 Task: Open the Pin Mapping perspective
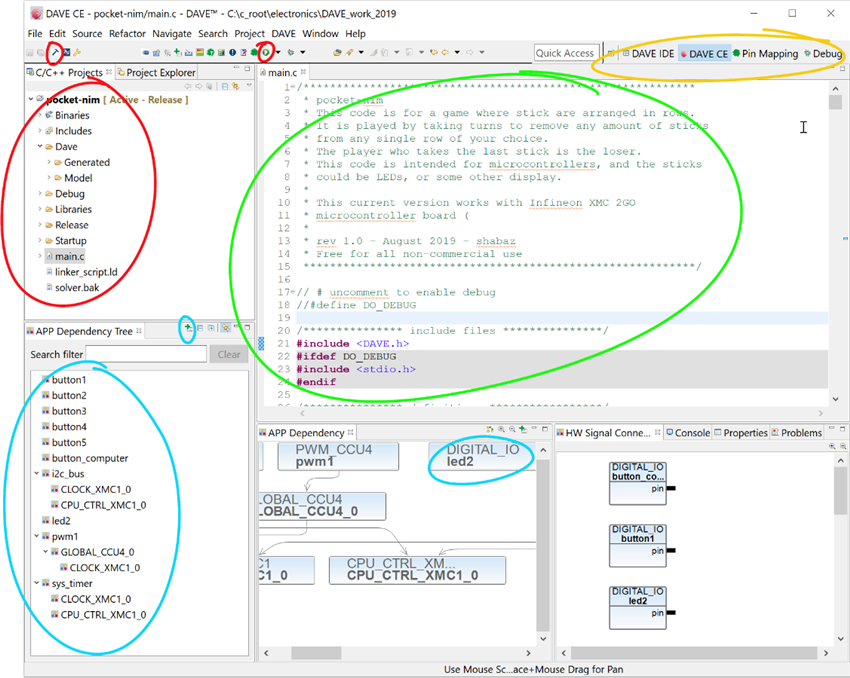(765, 53)
